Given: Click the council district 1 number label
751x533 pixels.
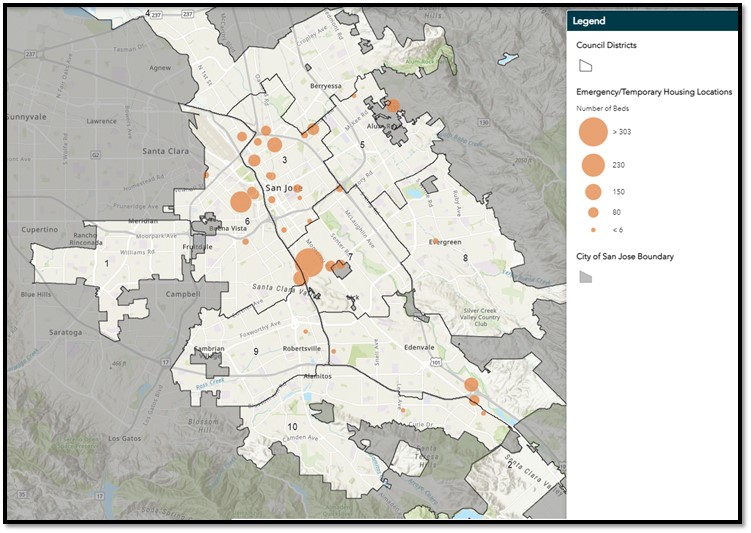Looking at the screenshot, I should (x=106, y=263).
